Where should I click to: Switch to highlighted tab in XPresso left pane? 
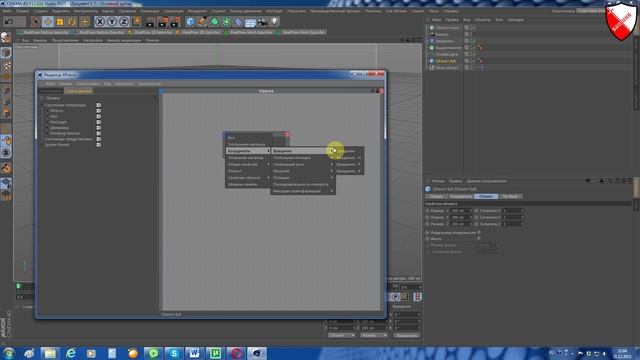point(78,91)
